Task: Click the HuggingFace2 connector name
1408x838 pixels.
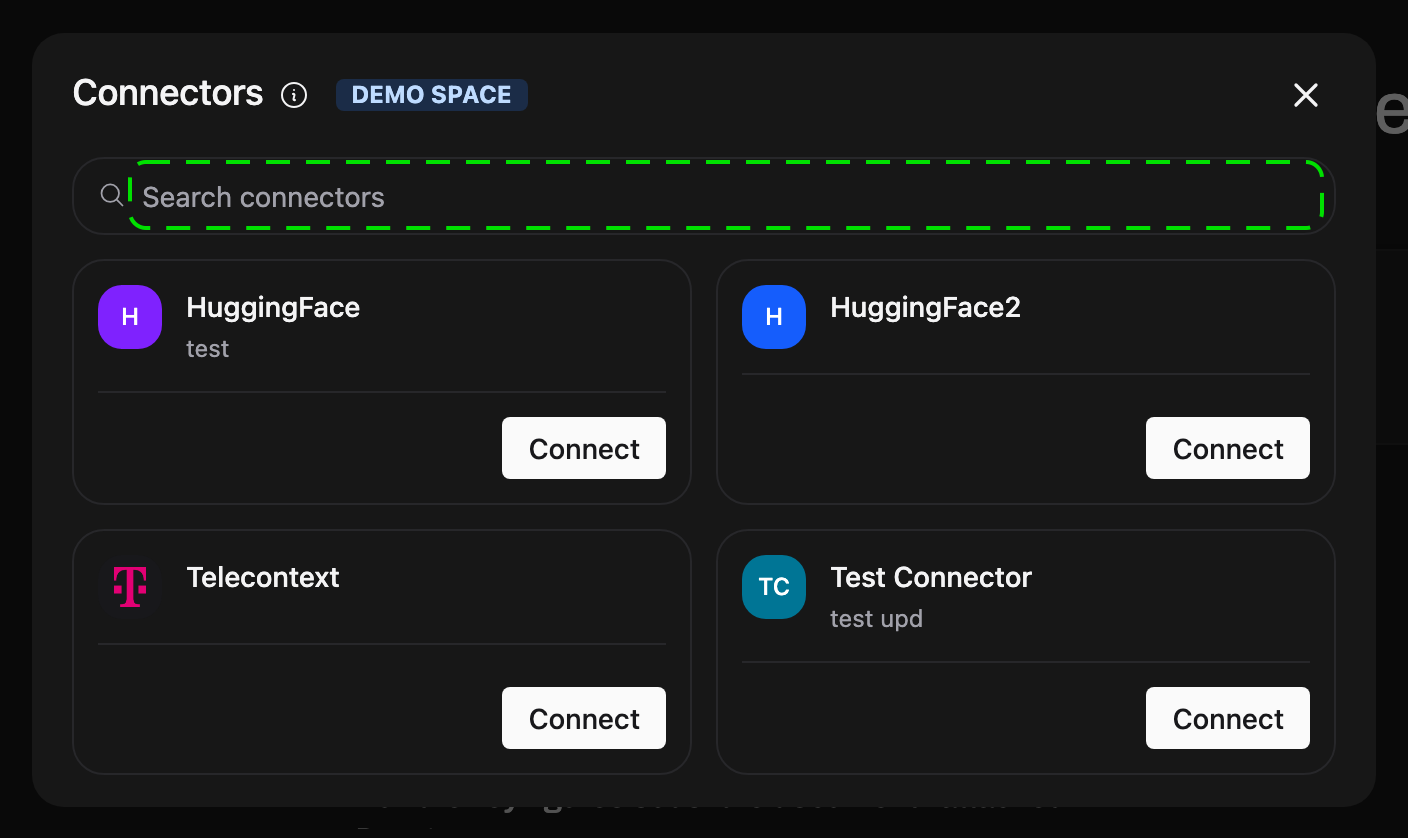Action: pyautogui.click(x=926, y=307)
